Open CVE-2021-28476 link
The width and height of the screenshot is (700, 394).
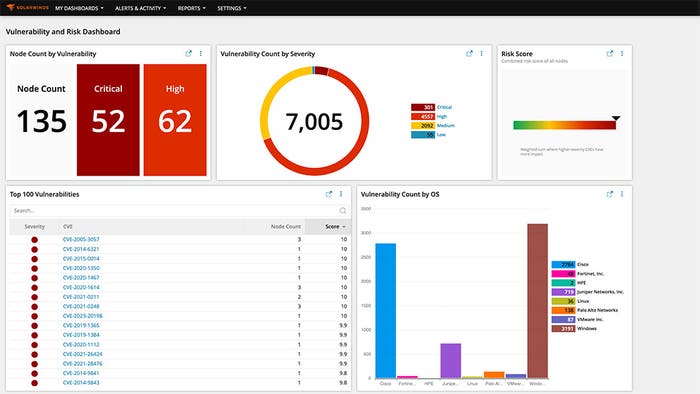pyautogui.click(x=83, y=364)
